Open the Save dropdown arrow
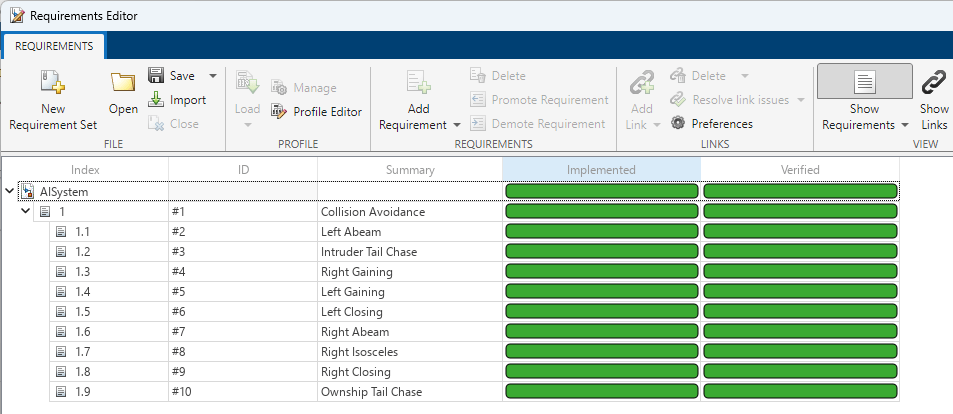953x414 pixels. pos(212,76)
